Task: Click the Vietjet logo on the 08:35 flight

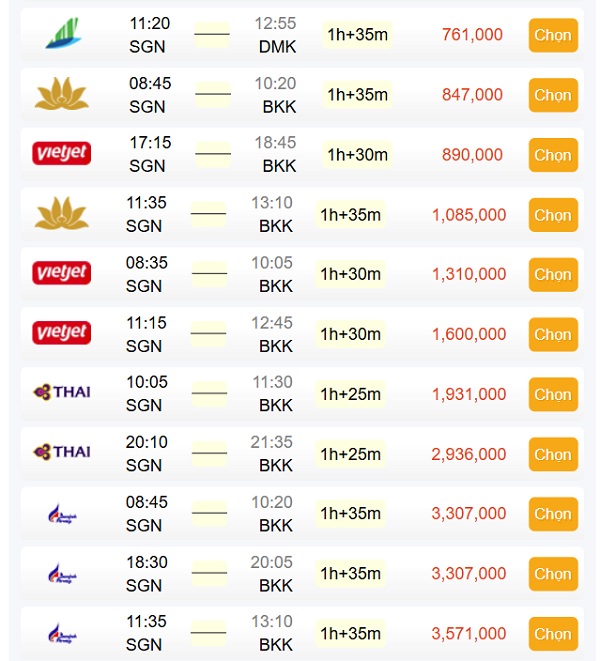Action: pos(62,273)
